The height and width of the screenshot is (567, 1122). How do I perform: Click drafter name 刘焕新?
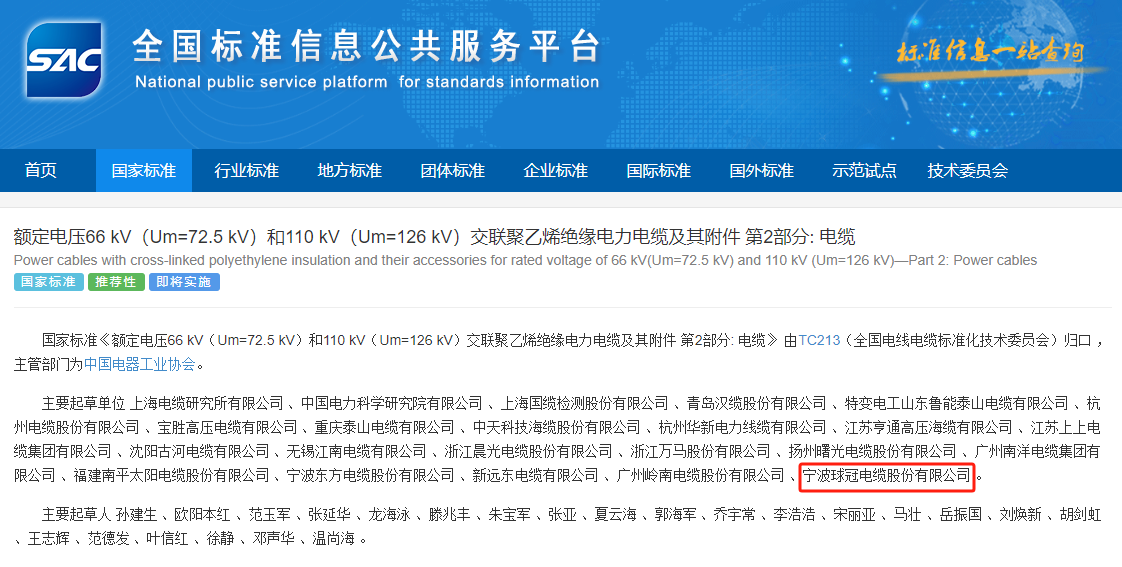1020,514
